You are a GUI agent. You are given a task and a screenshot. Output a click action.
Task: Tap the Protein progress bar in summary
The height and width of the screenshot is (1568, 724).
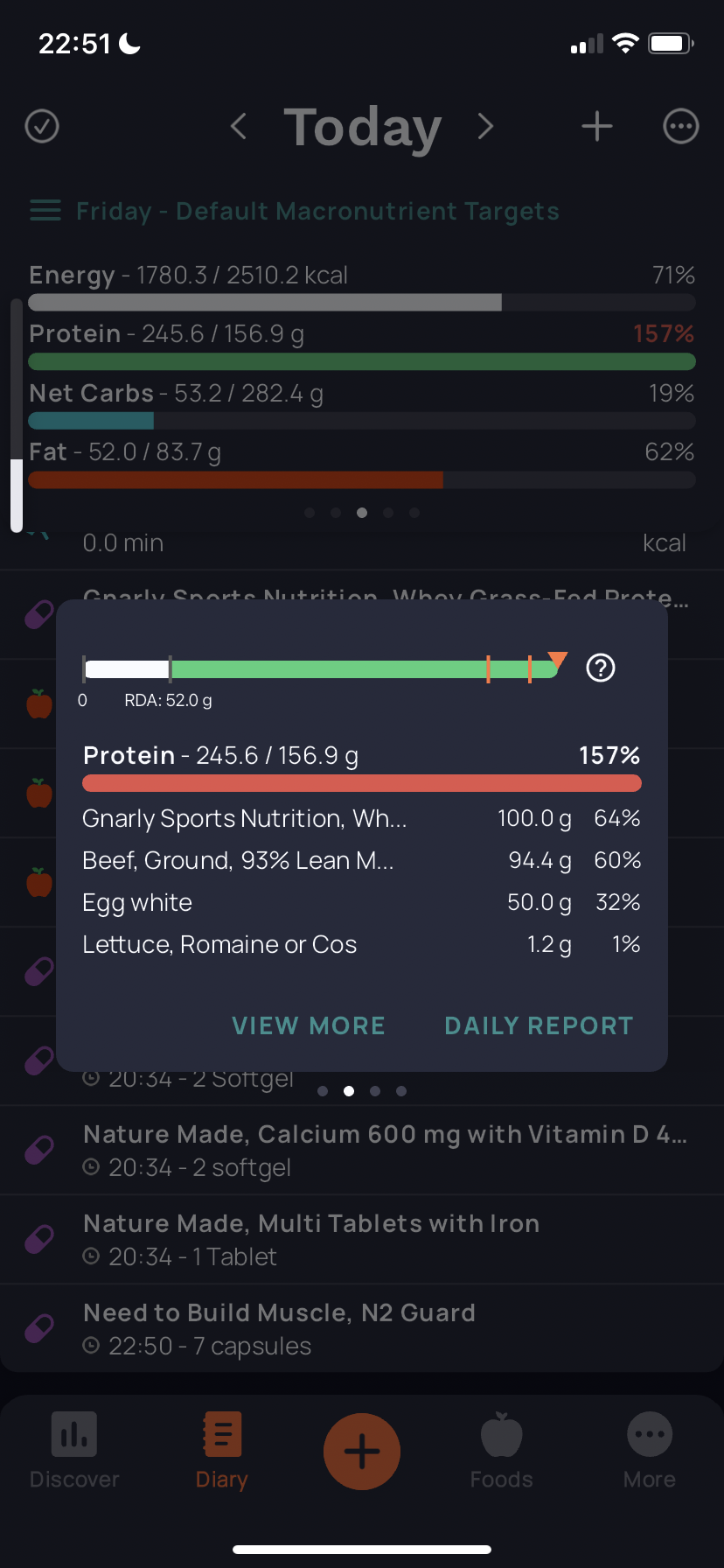point(362,361)
